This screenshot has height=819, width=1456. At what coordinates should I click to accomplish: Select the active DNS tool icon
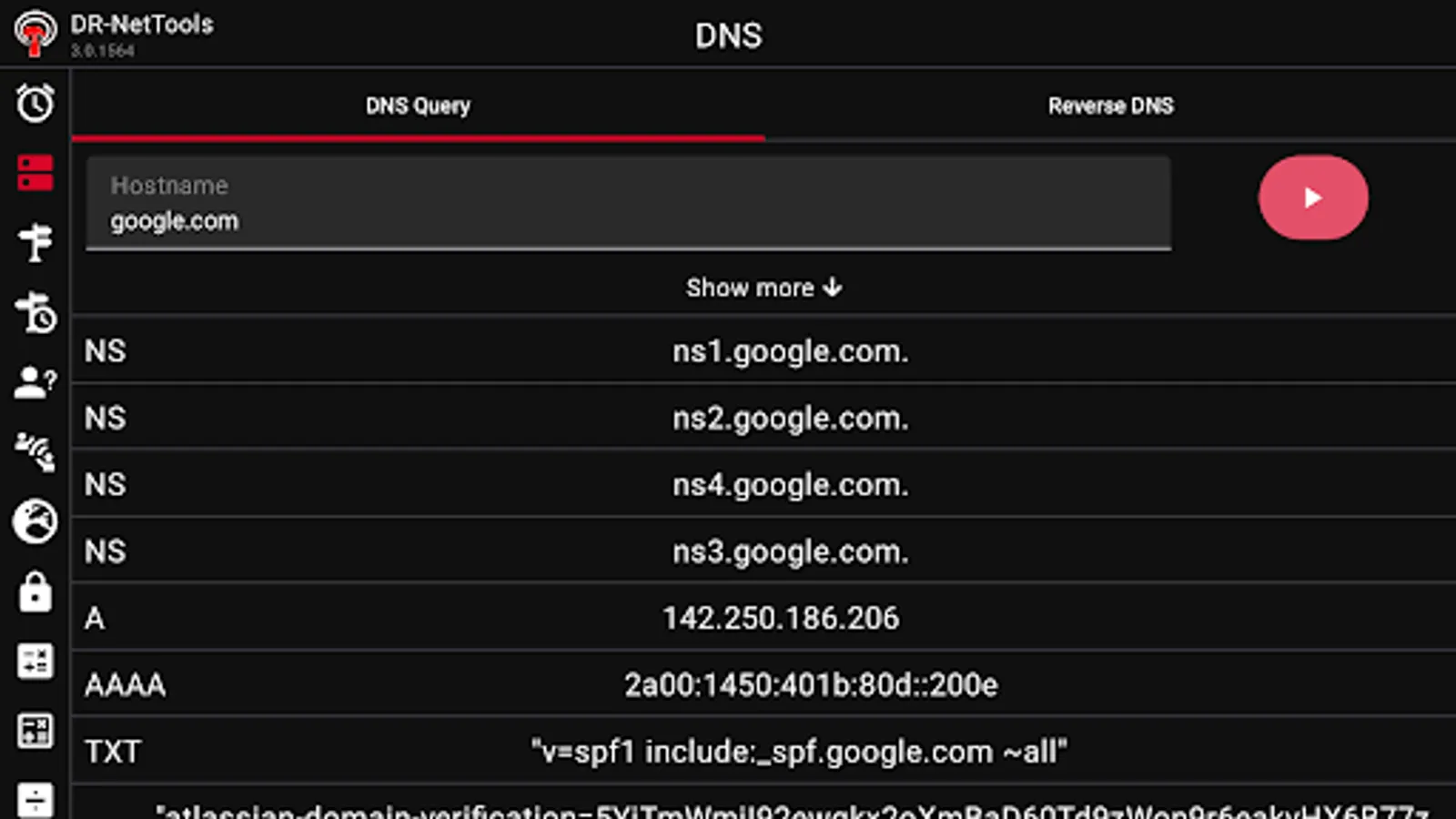coord(35,173)
